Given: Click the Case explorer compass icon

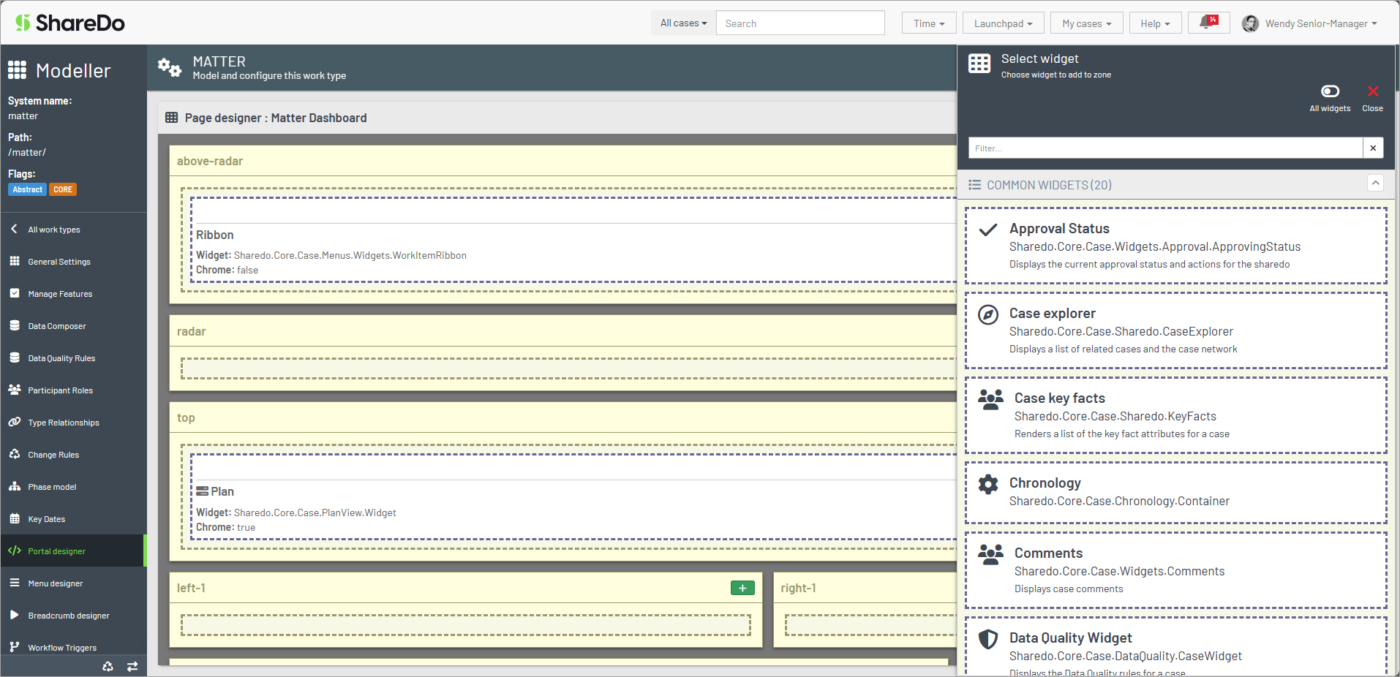Looking at the screenshot, I should pos(988,314).
